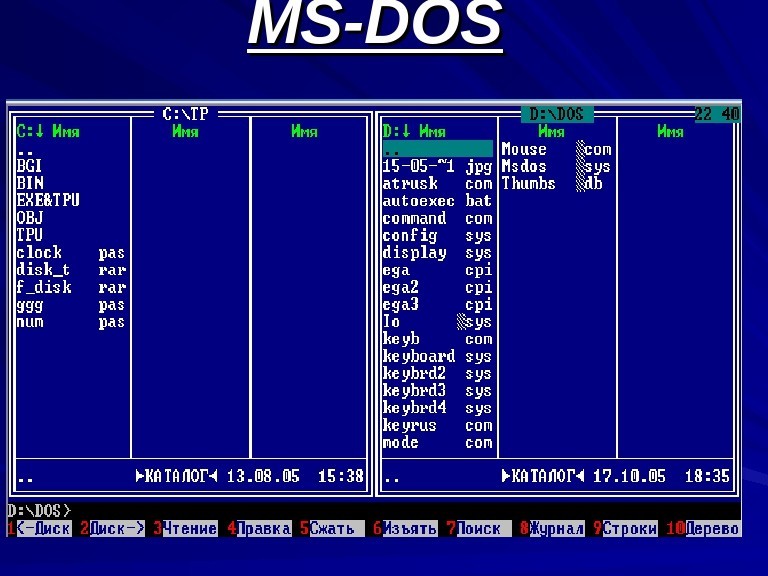Select keyboard sys file
This screenshot has width=768, height=576.
pos(437,356)
